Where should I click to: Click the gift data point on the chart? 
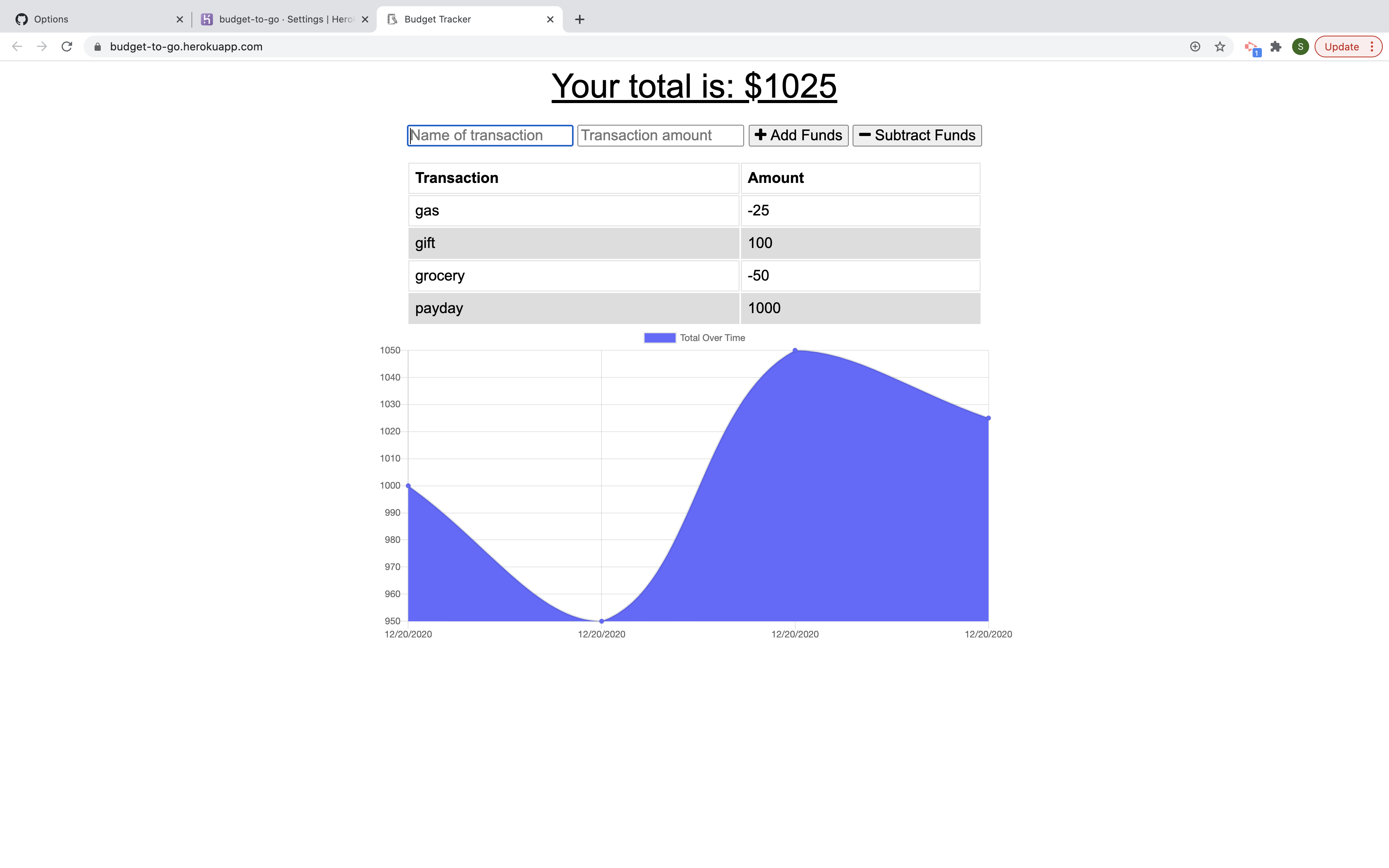(795, 350)
